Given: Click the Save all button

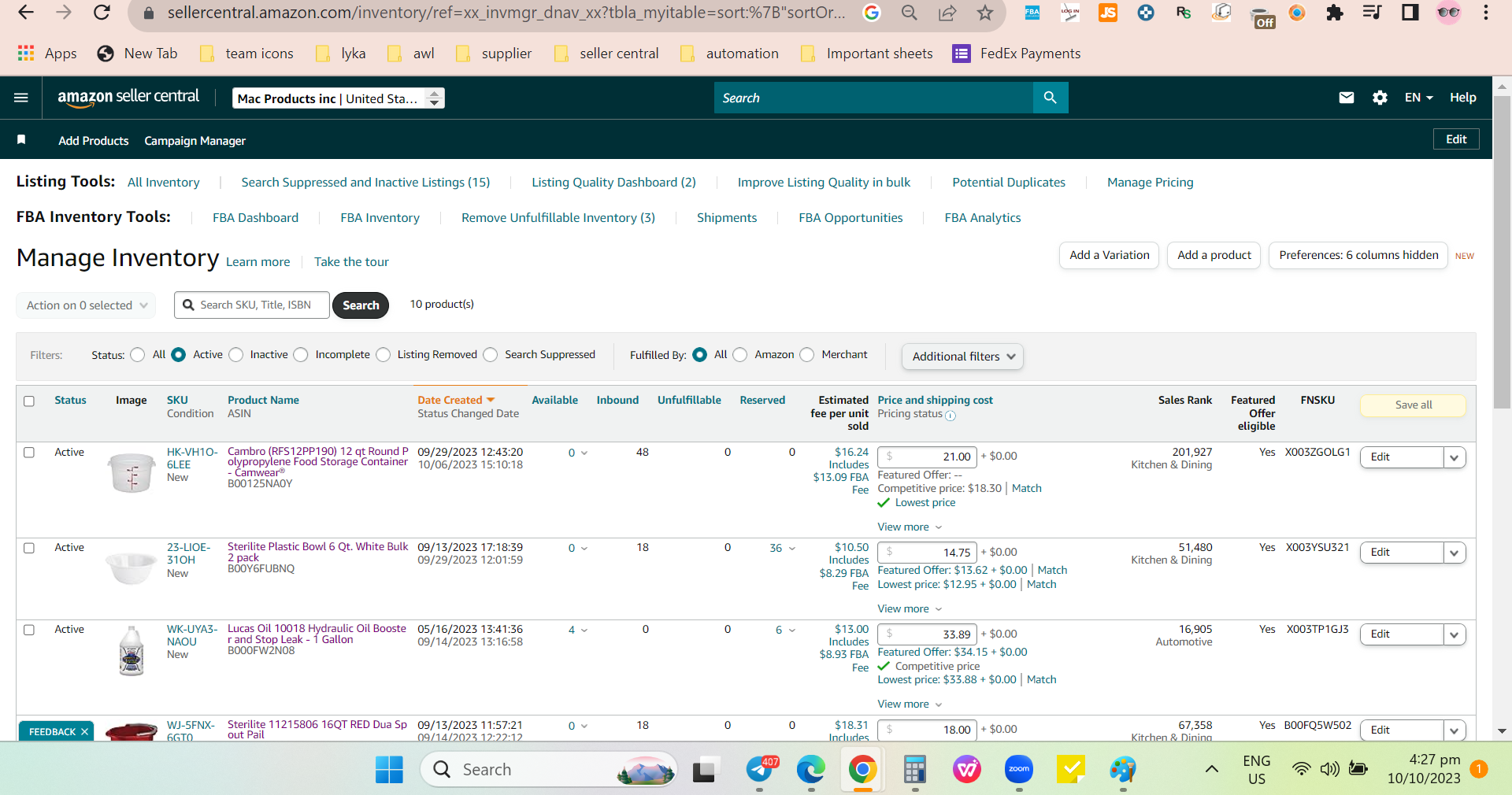Looking at the screenshot, I should pos(1414,405).
